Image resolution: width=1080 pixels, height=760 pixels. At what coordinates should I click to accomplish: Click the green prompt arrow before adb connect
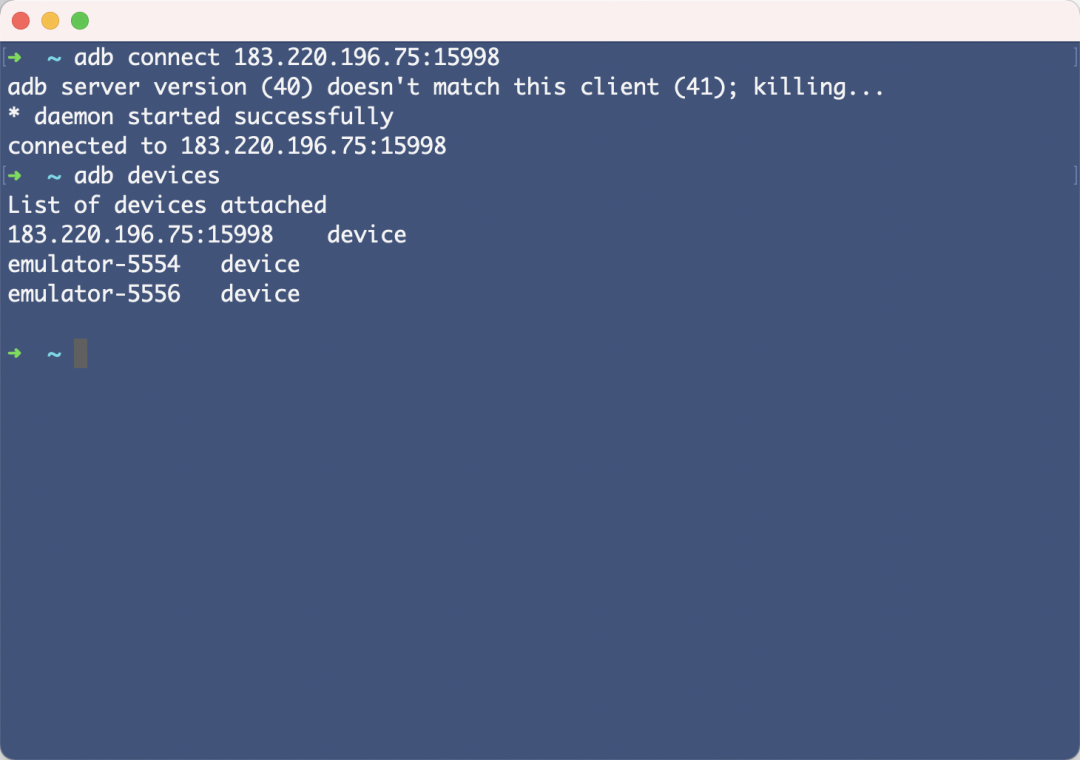[14, 57]
